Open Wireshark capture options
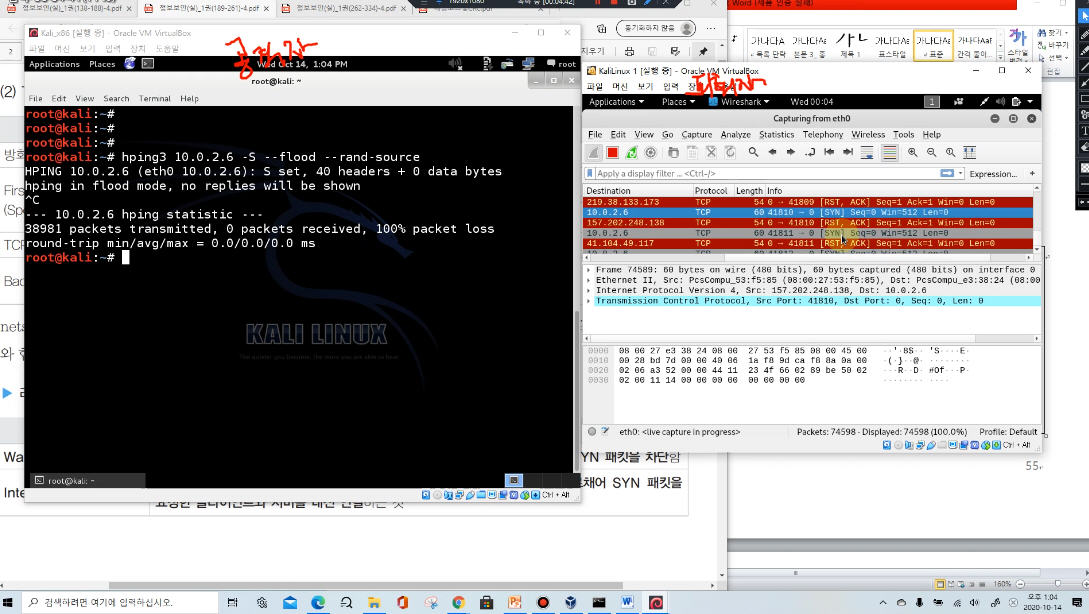This screenshot has width=1089, height=614. (x=651, y=153)
